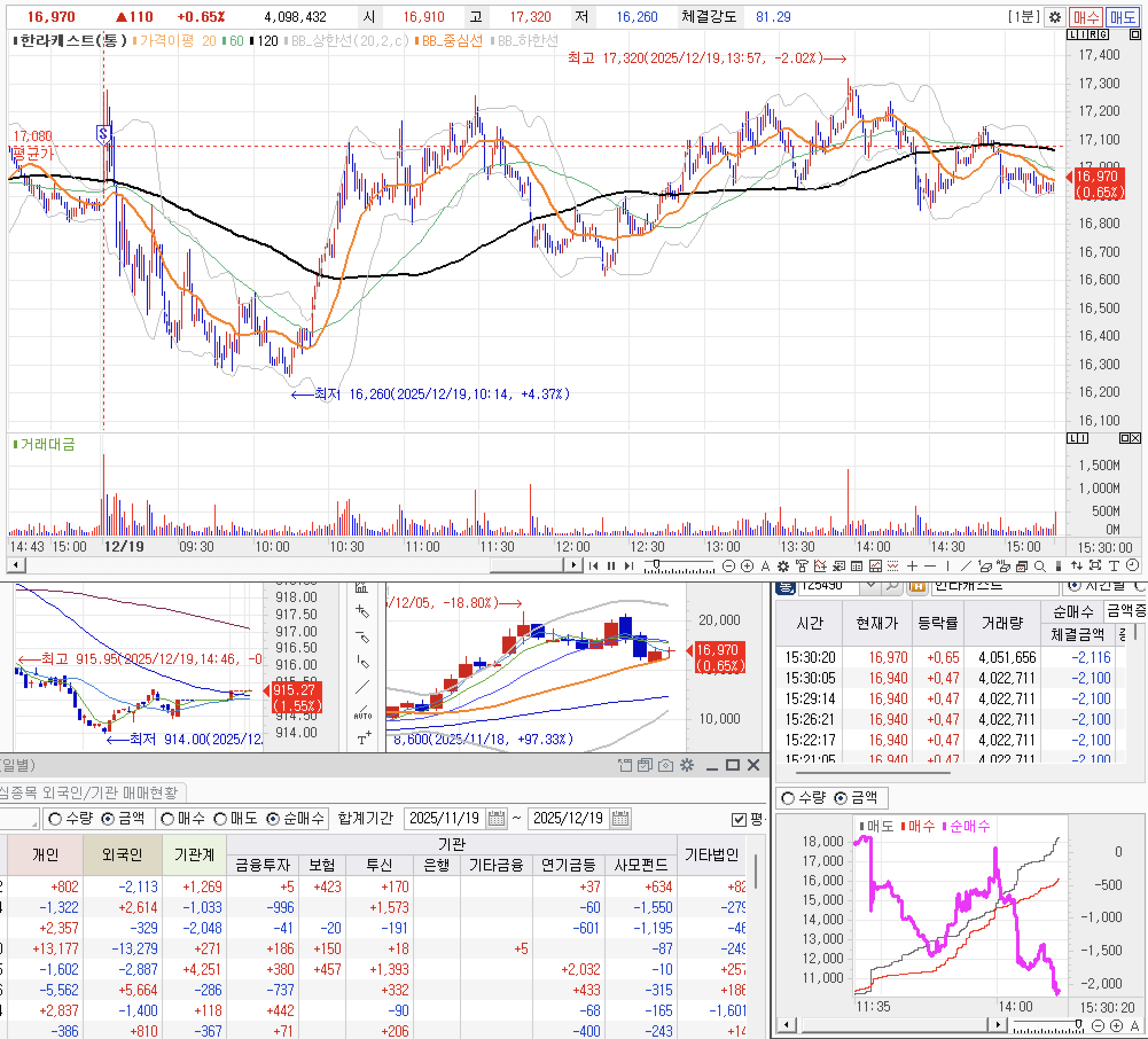Select the diagonal trend line tool
1148x1039 pixels.
coord(966,566)
